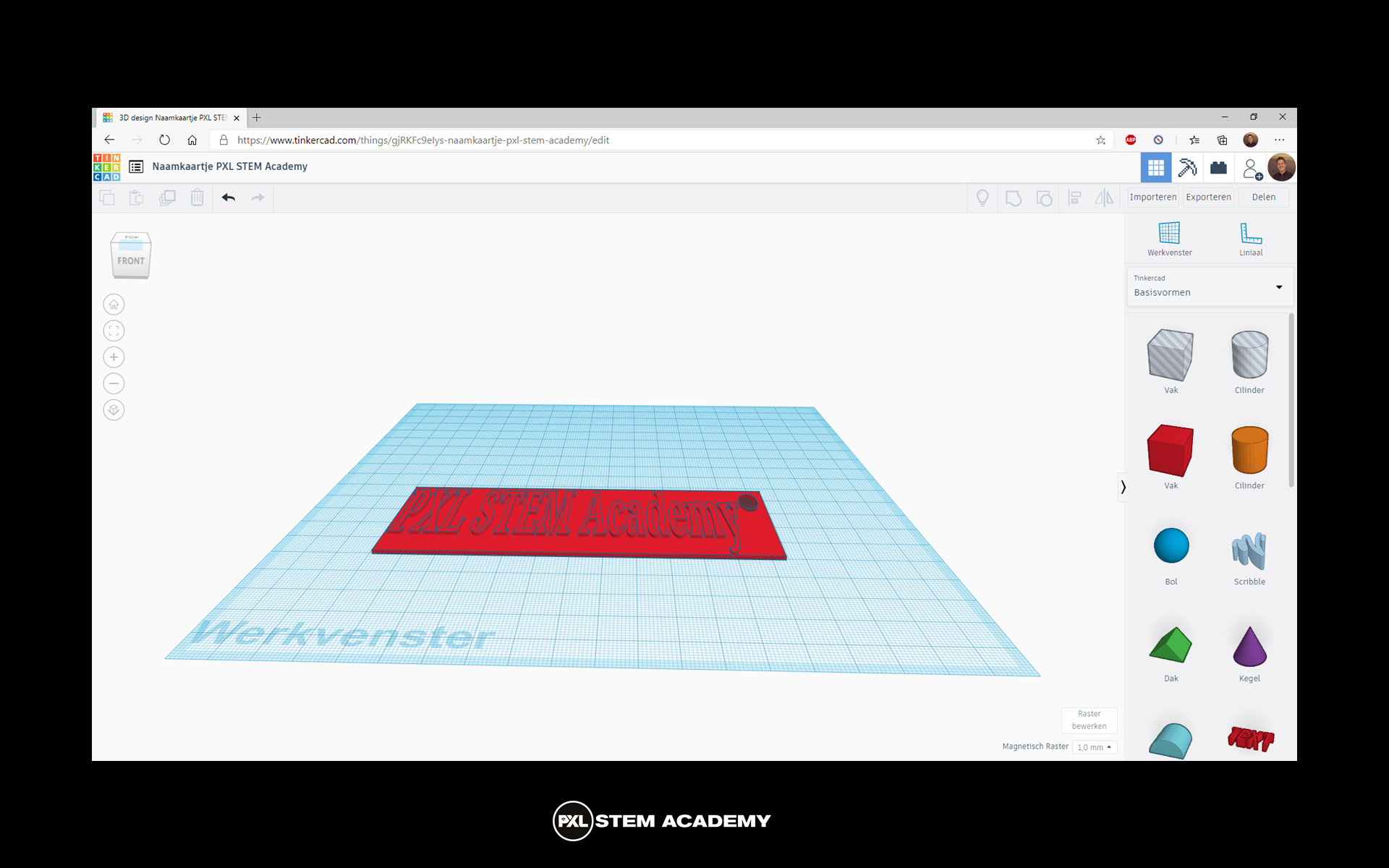Click the group shapes icon

tap(1014, 197)
